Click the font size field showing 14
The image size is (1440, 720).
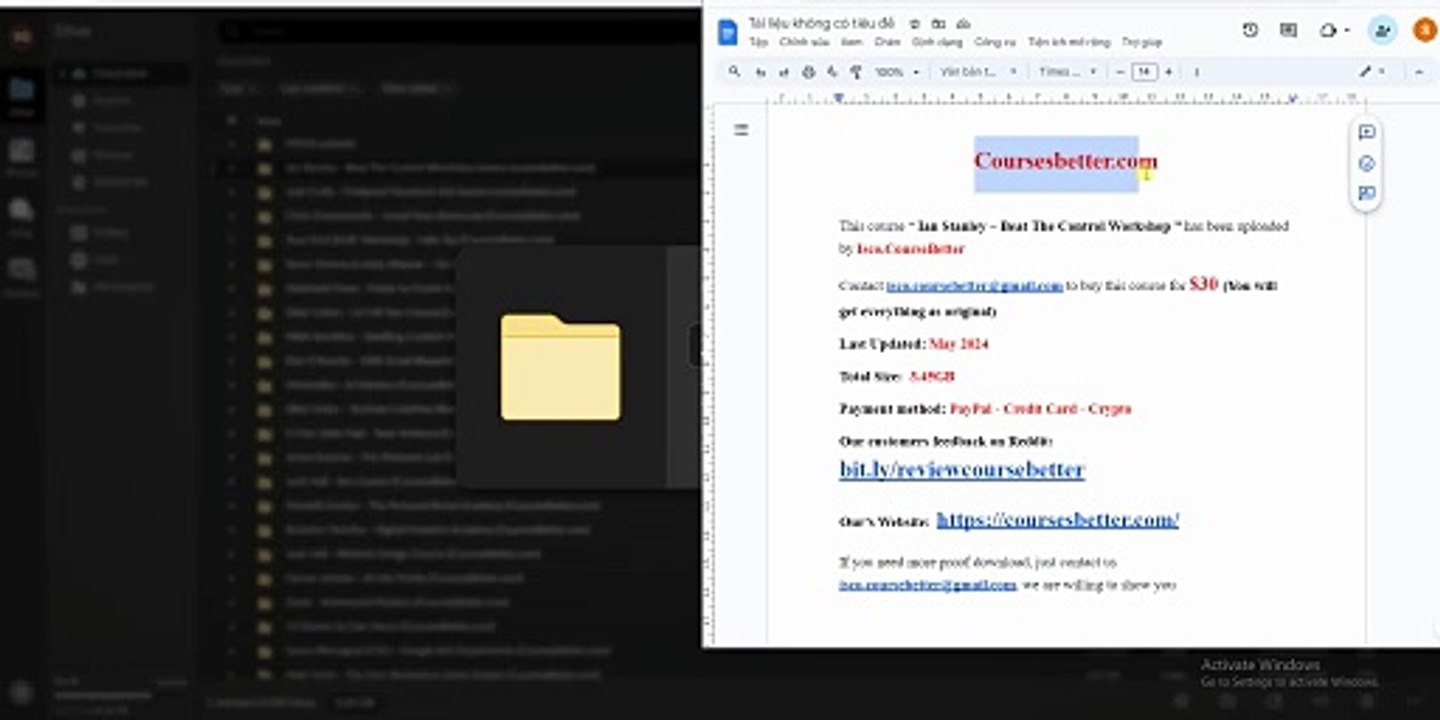click(x=1144, y=72)
